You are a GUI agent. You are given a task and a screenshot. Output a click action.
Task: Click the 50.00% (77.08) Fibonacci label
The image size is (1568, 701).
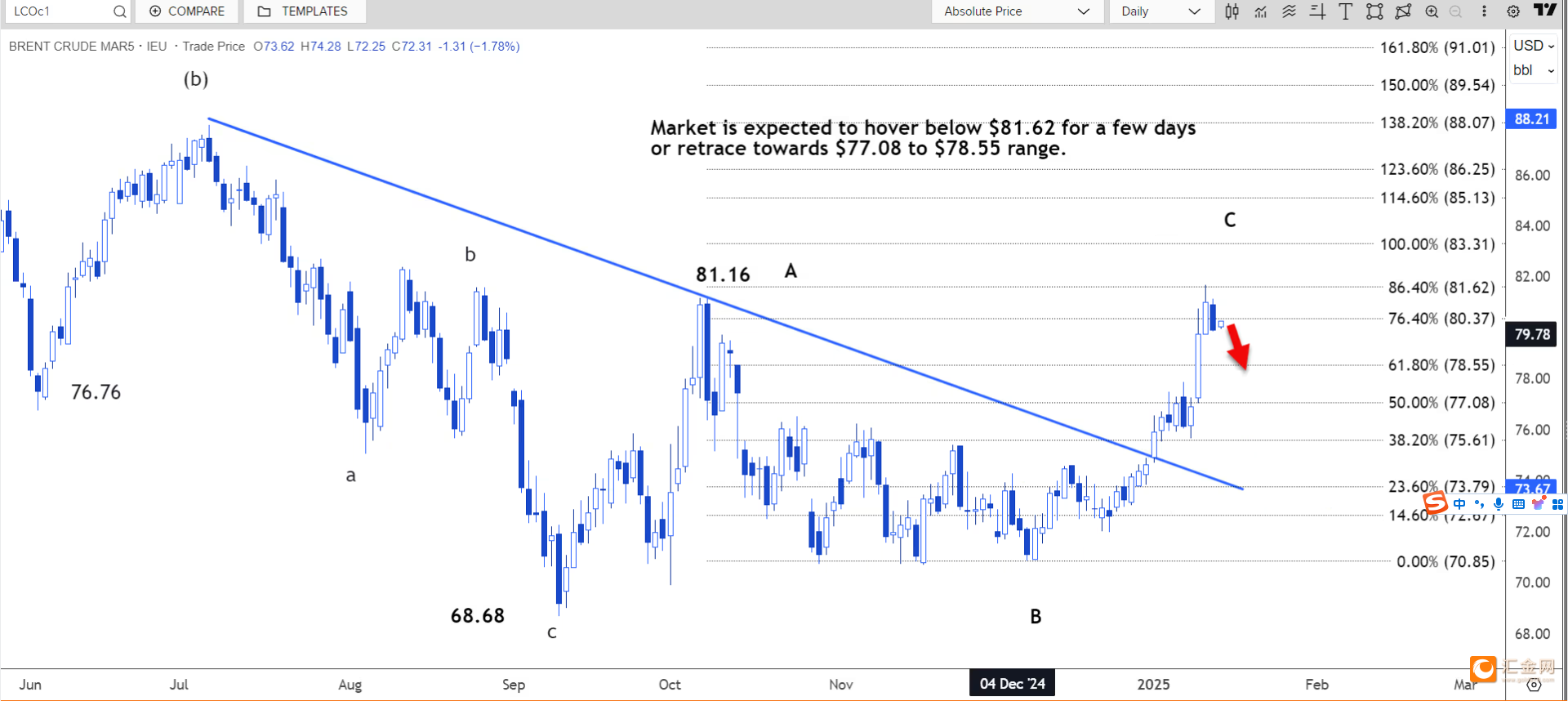[x=1441, y=403]
